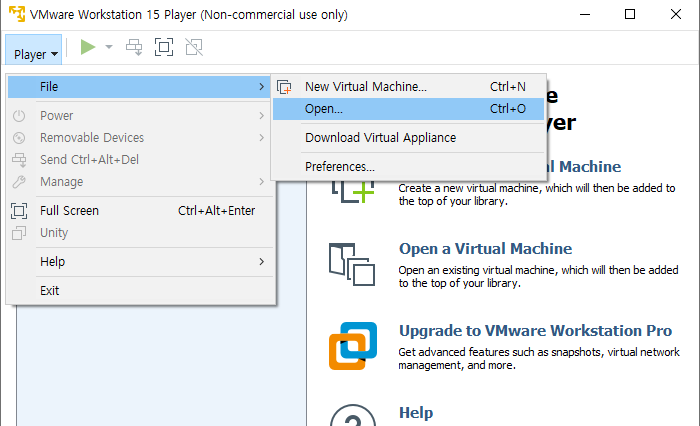Click the Unity mode toolbar icon

[x=194, y=47]
